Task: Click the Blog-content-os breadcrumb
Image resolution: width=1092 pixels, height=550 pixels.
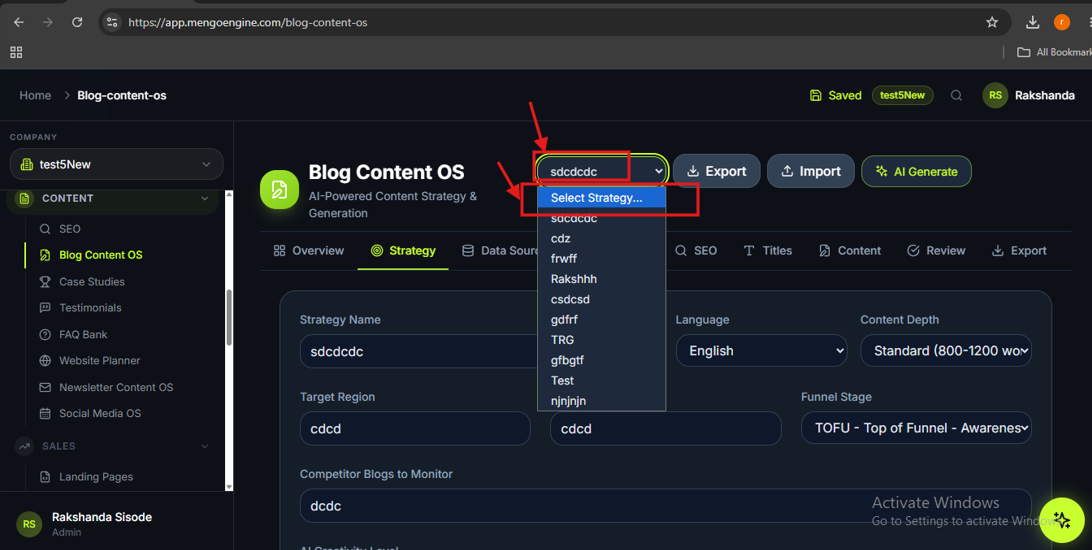Action: pos(122,95)
